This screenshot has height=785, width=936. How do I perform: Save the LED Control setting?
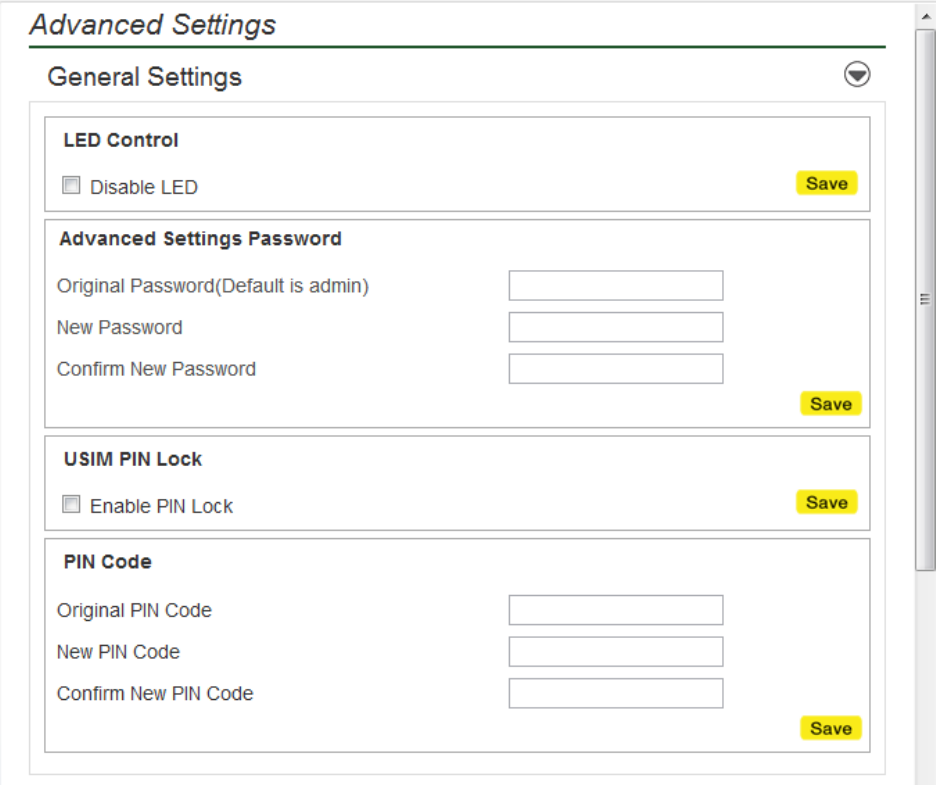pyautogui.click(x=826, y=183)
